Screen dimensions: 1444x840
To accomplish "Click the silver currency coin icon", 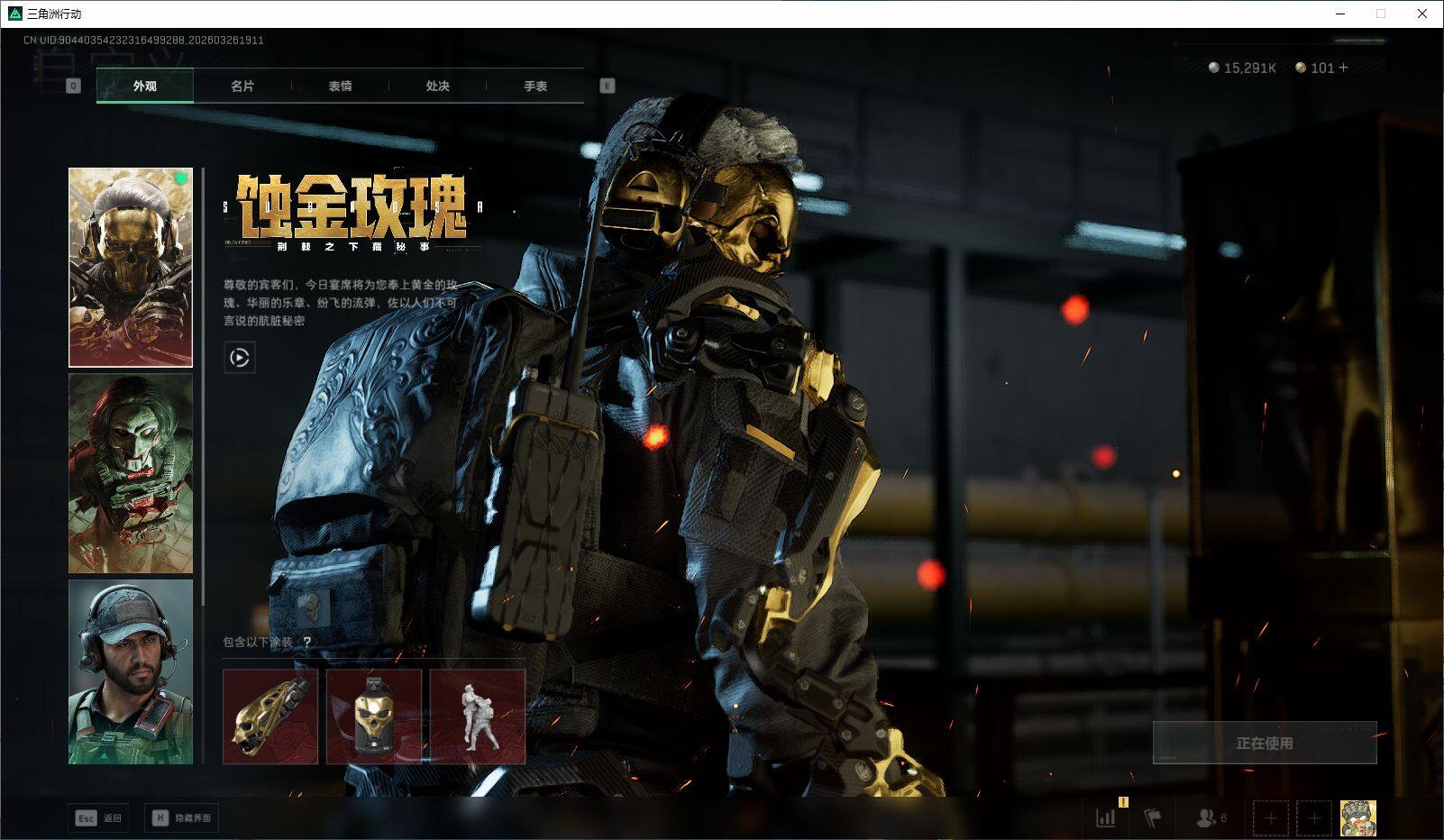I will (x=1214, y=68).
